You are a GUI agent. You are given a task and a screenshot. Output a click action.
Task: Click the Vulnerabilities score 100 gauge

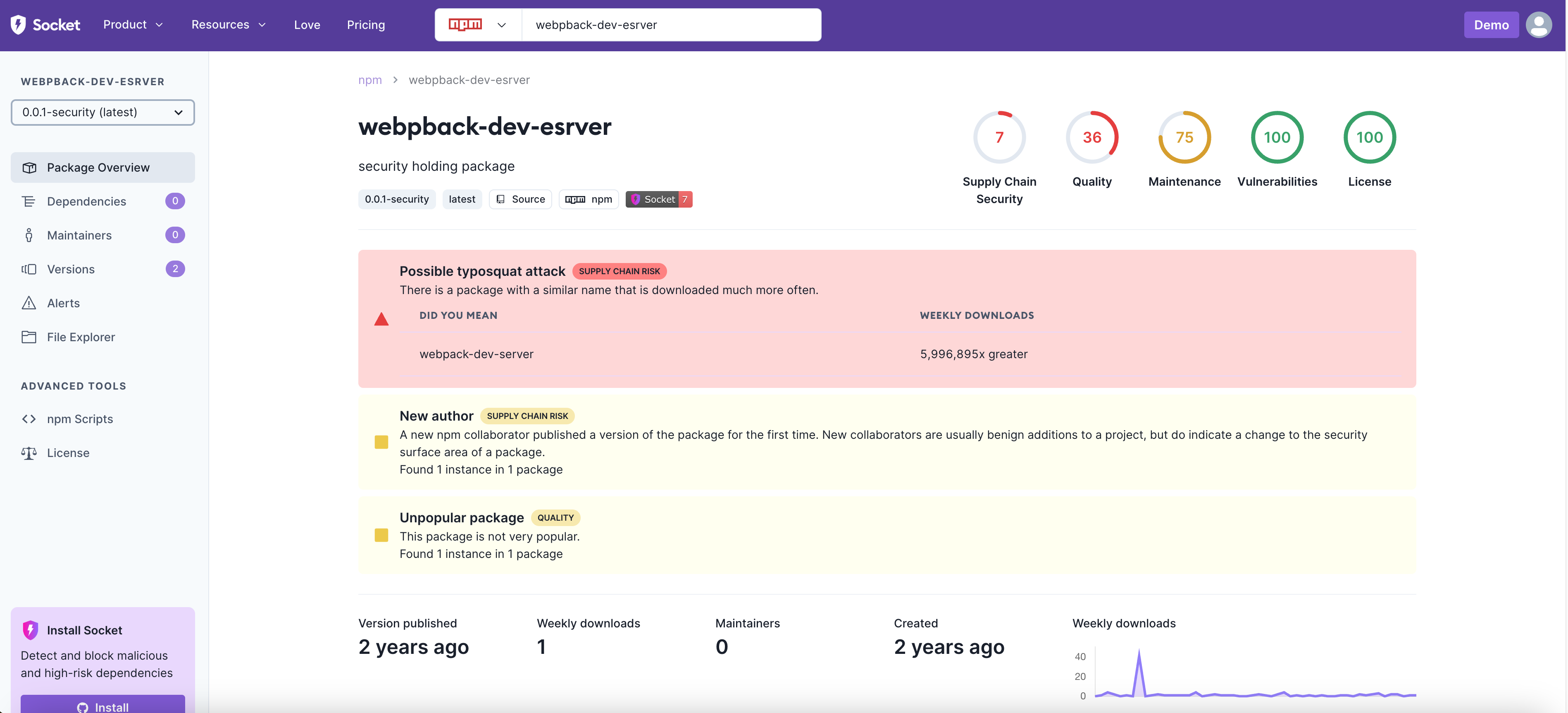(1277, 137)
